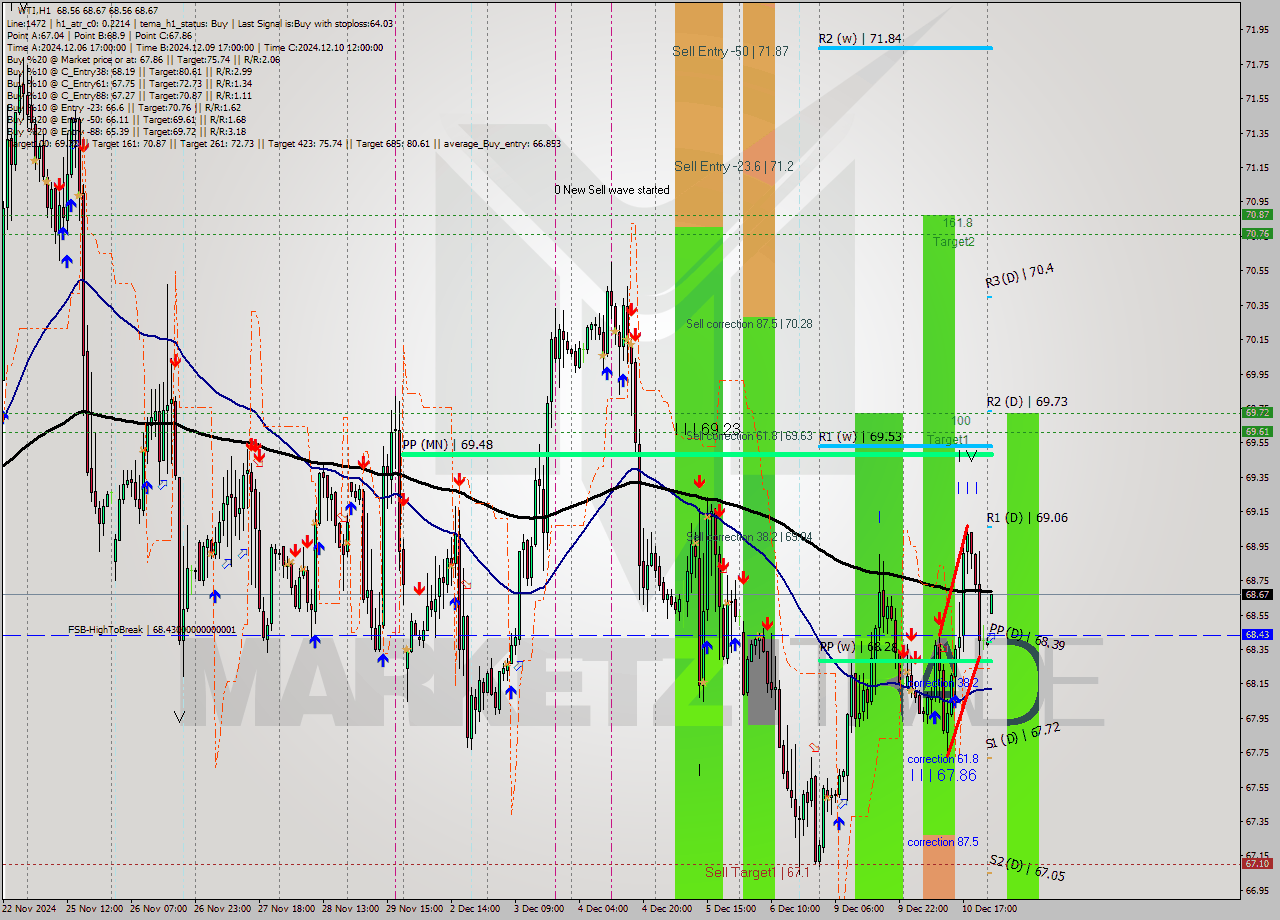Click the 'PP (MN) | 69.48' label
1280x920 pixels.
tap(447, 444)
